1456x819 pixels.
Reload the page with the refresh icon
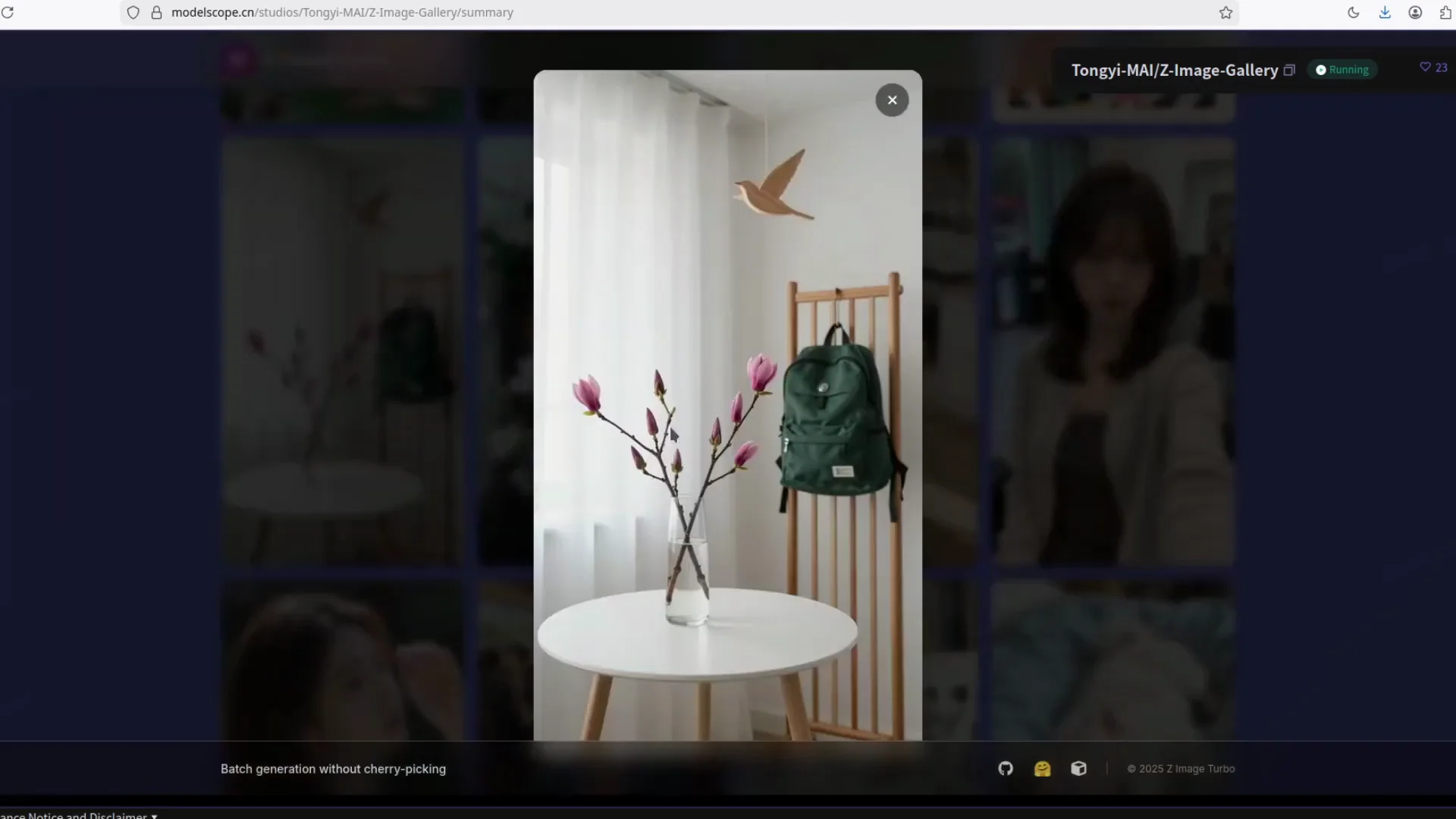coord(9,12)
